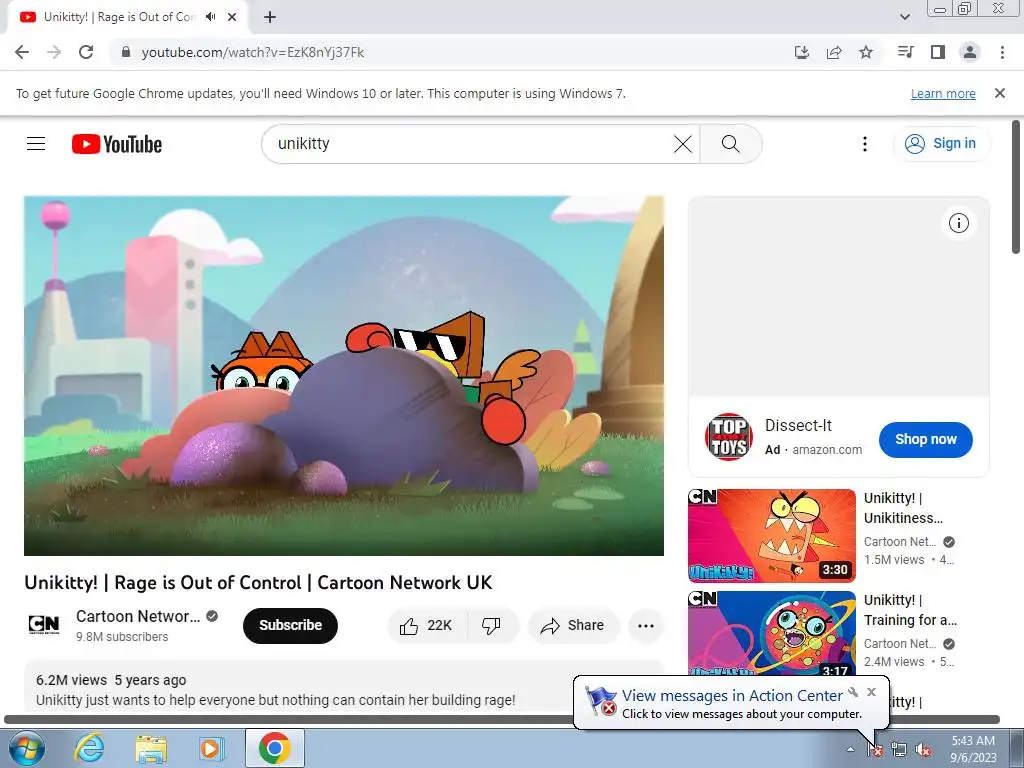The image size is (1024, 768).
Task: Open volume speaker tray icon
Action: (923, 750)
